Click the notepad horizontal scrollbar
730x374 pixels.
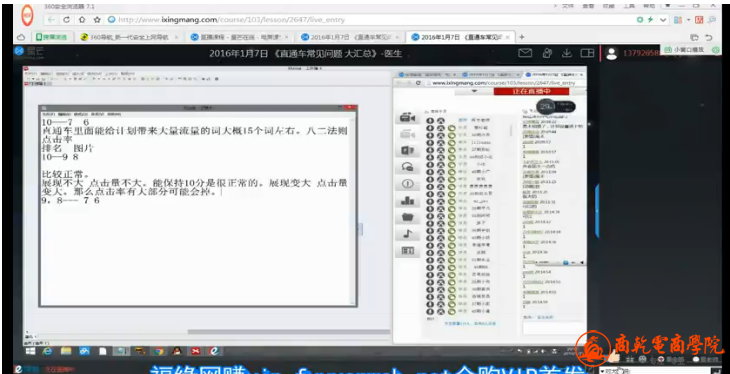click(288, 332)
